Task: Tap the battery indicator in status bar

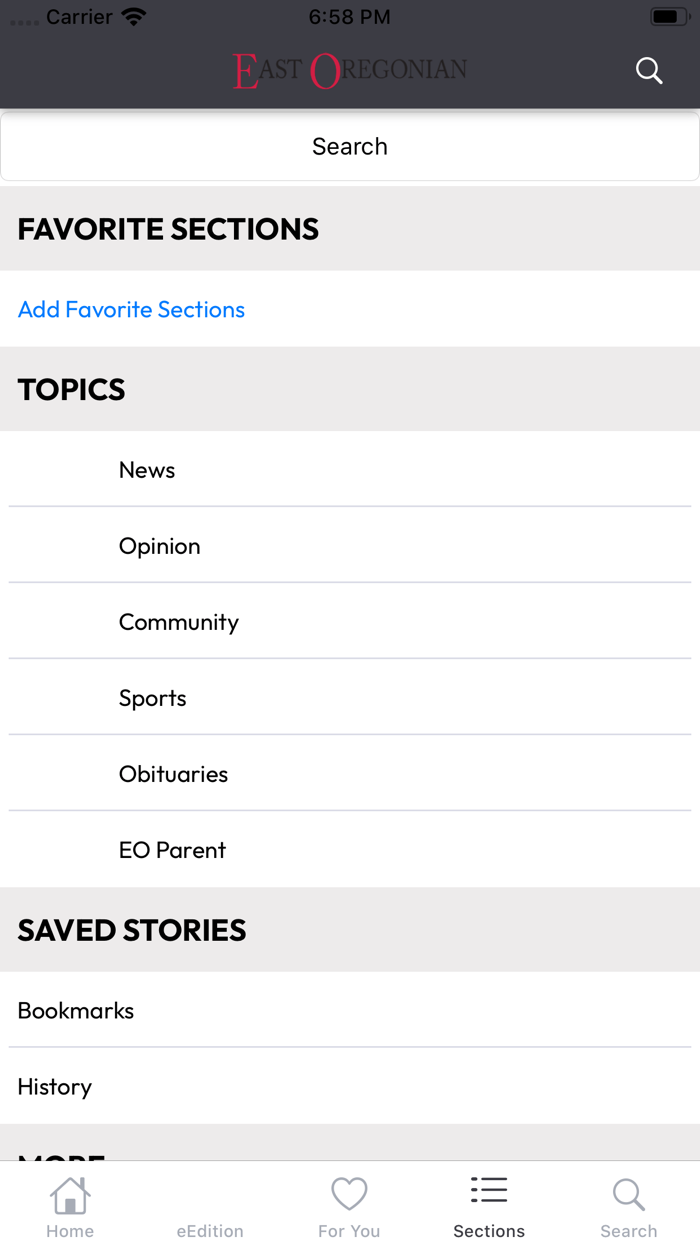Action: pos(668,14)
